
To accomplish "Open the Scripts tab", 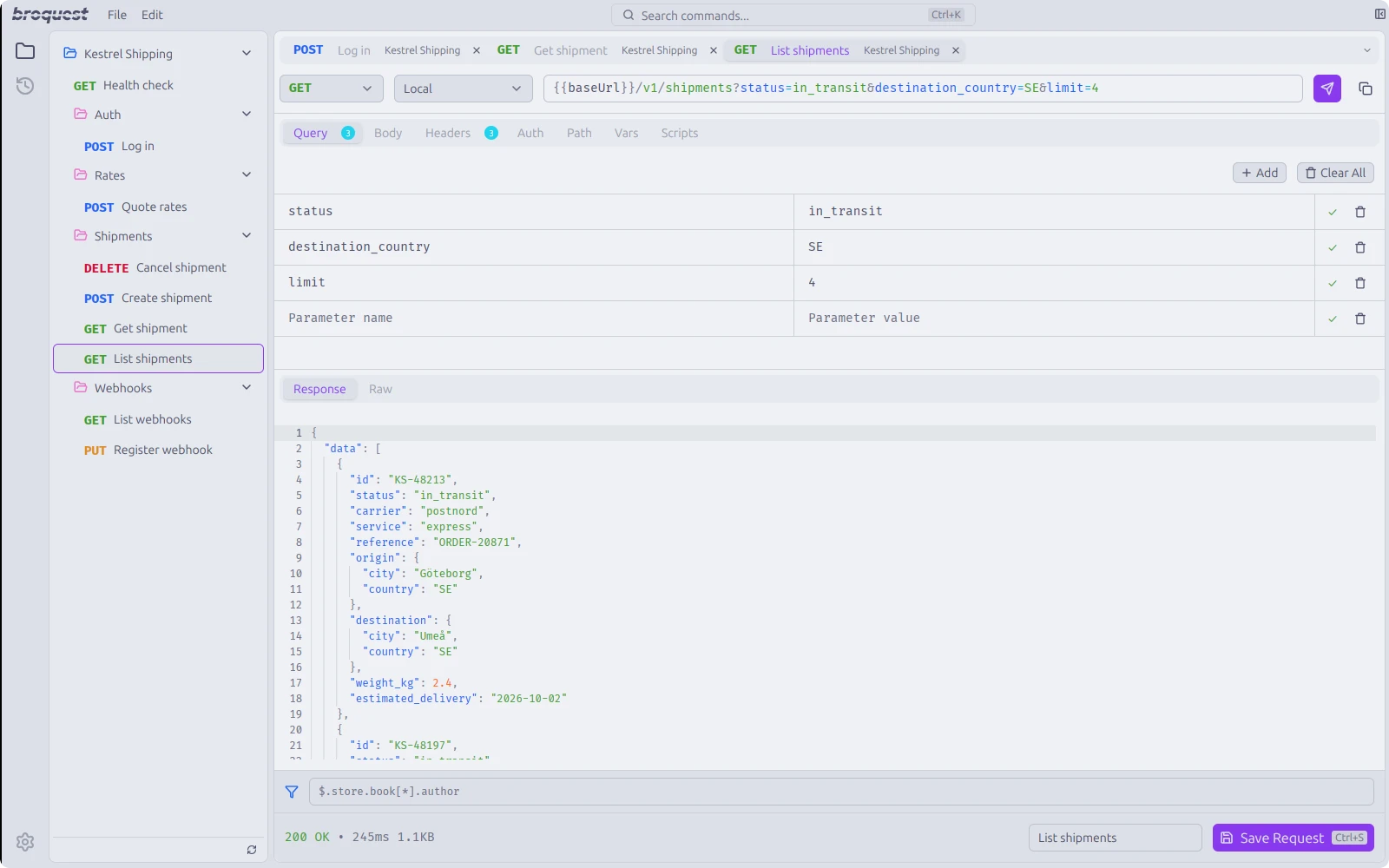I will pos(679,133).
